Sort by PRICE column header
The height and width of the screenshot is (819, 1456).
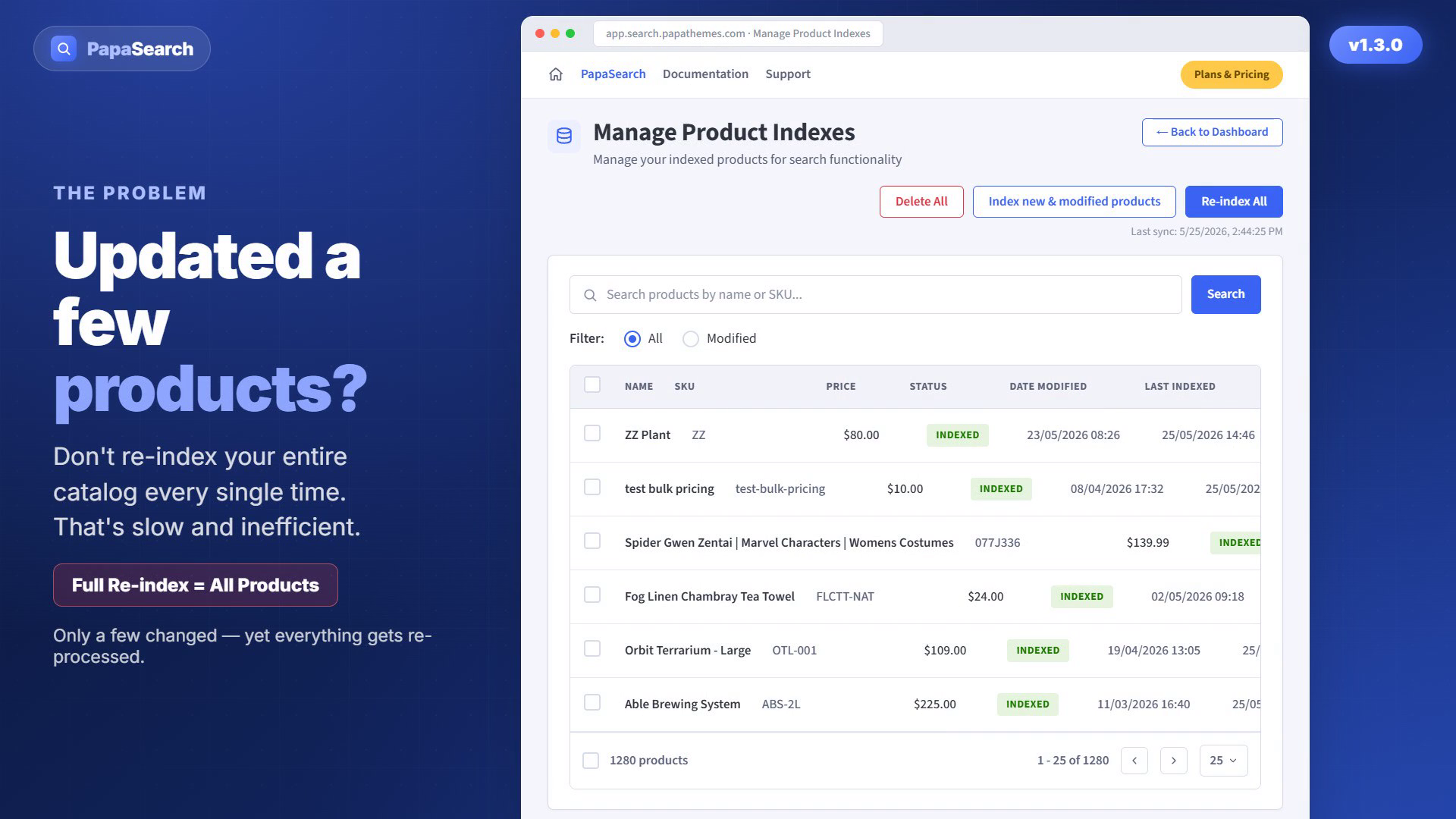[x=840, y=387]
